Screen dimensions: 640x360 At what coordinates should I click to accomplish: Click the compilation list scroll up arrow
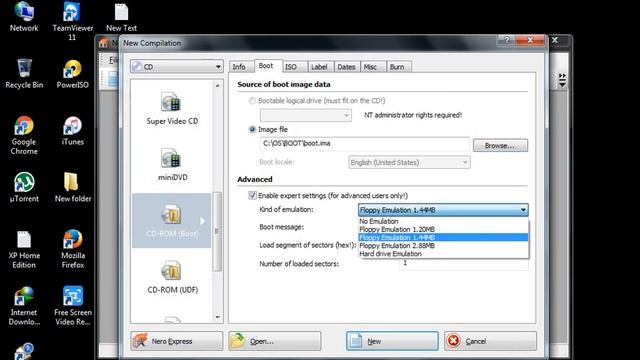click(x=218, y=85)
